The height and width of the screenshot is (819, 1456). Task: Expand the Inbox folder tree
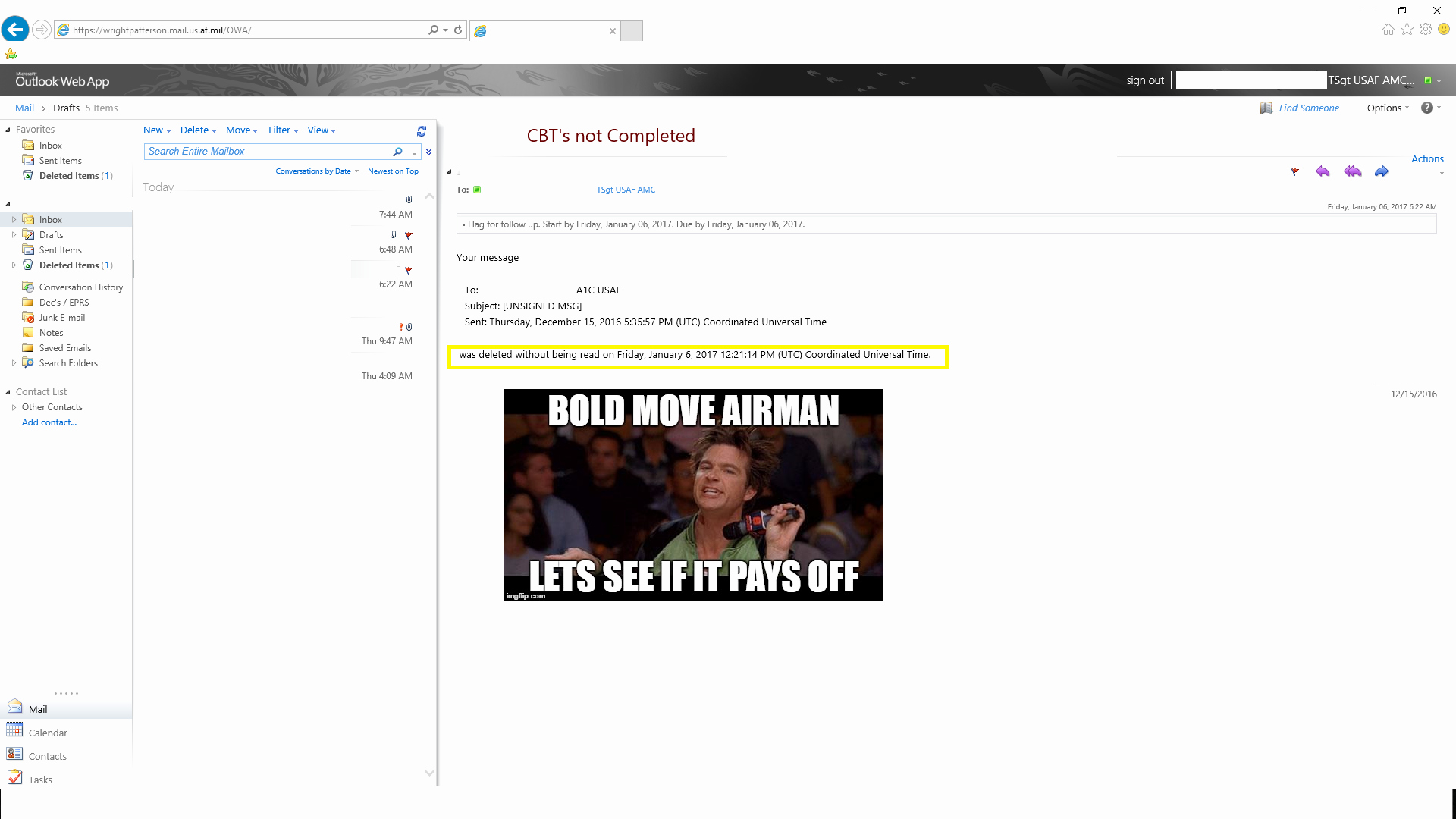[x=14, y=219]
